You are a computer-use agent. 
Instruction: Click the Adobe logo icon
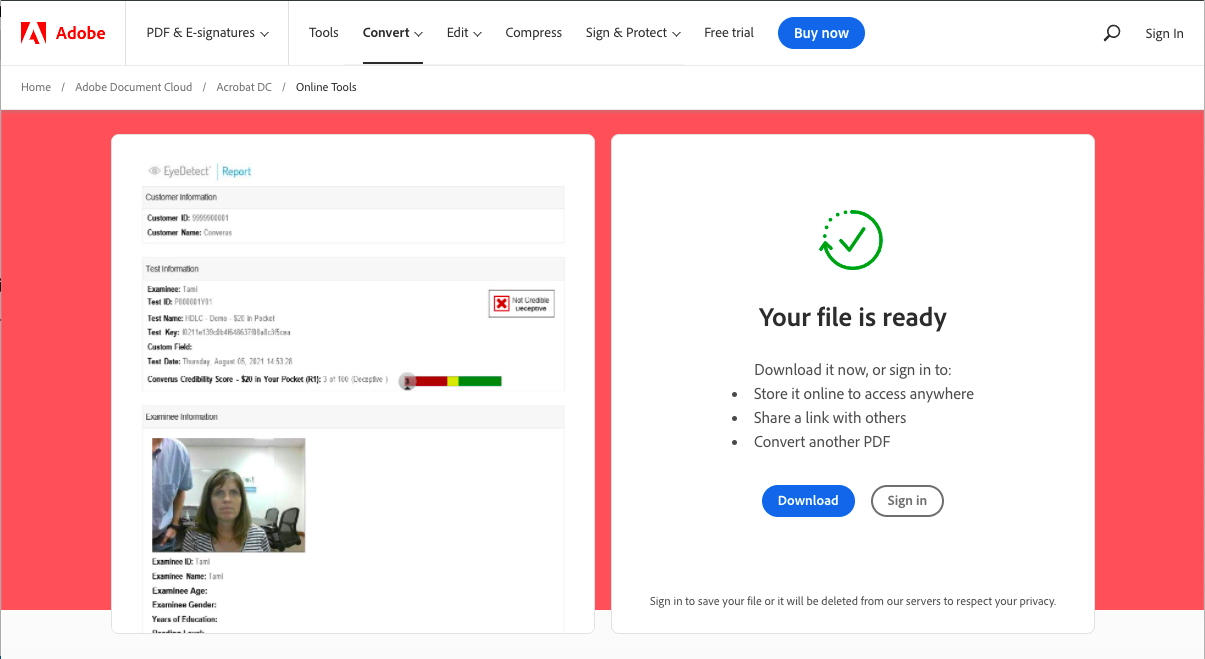(x=34, y=33)
